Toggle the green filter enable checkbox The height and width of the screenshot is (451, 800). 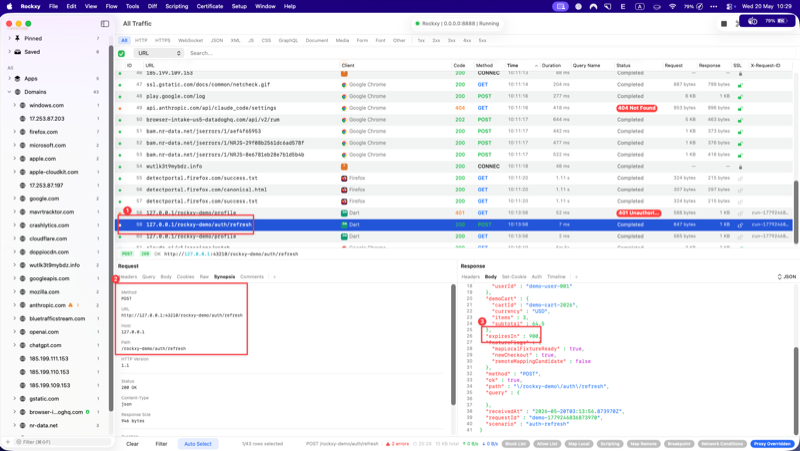(x=121, y=54)
